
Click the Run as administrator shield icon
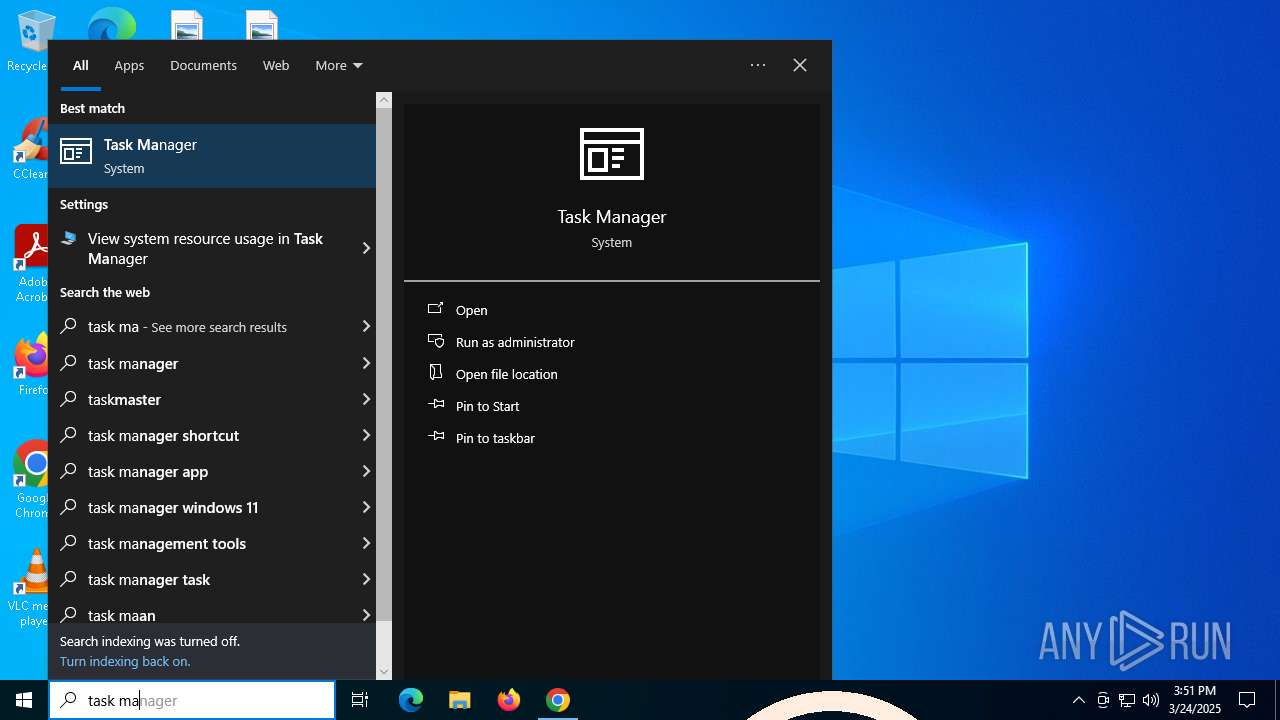[x=435, y=342]
